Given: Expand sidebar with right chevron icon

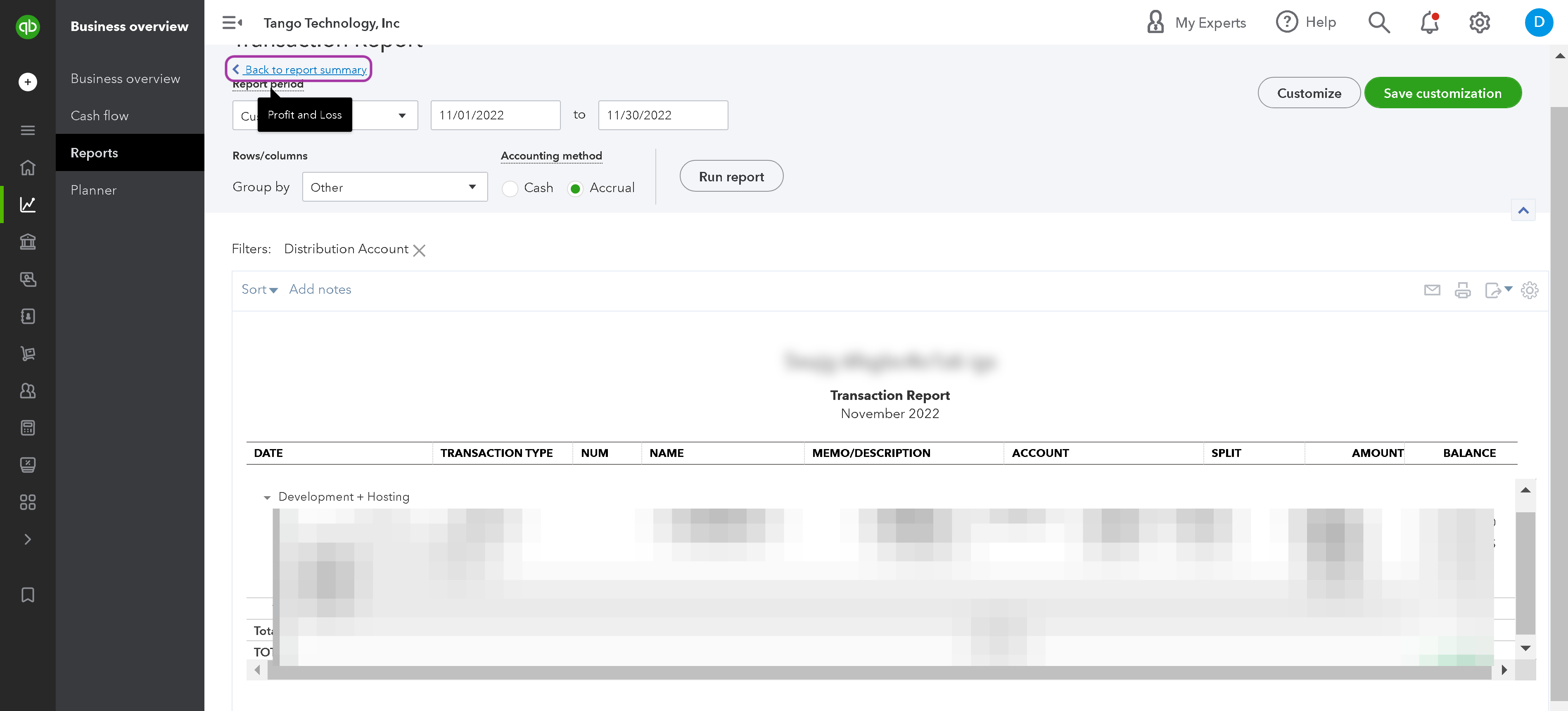Looking at the screenshot, I should [x=27, y=539].
